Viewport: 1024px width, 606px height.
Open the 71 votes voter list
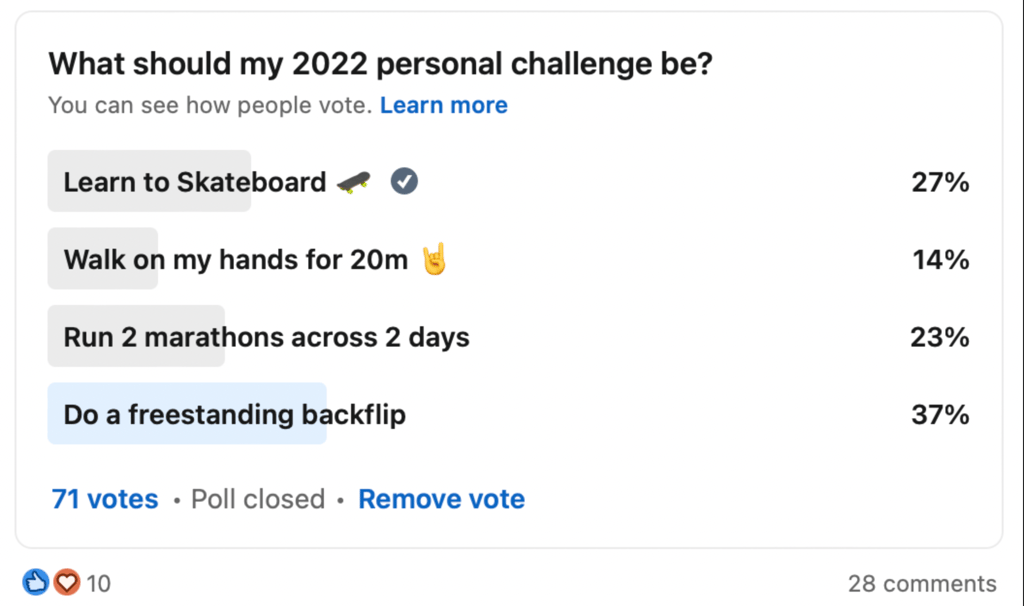coord(105,499)
